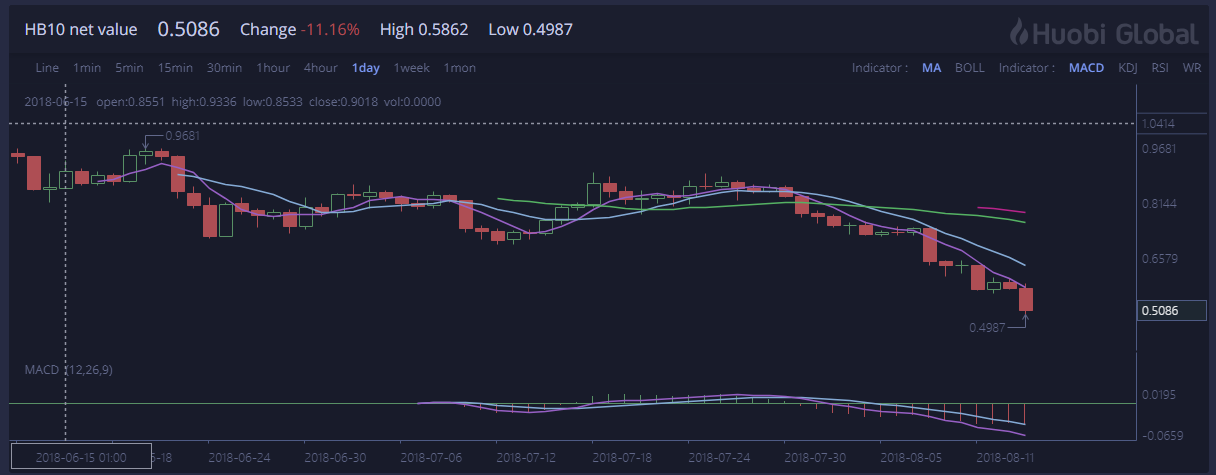Click the 0.5086 current price label
Viewport: 1216px width, 475px height.
1162,311
